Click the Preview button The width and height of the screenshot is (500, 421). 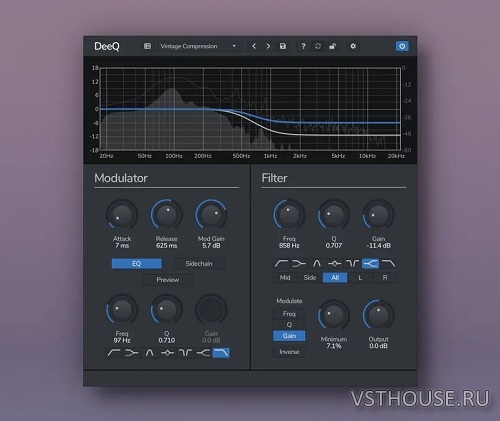coord(168,280)
